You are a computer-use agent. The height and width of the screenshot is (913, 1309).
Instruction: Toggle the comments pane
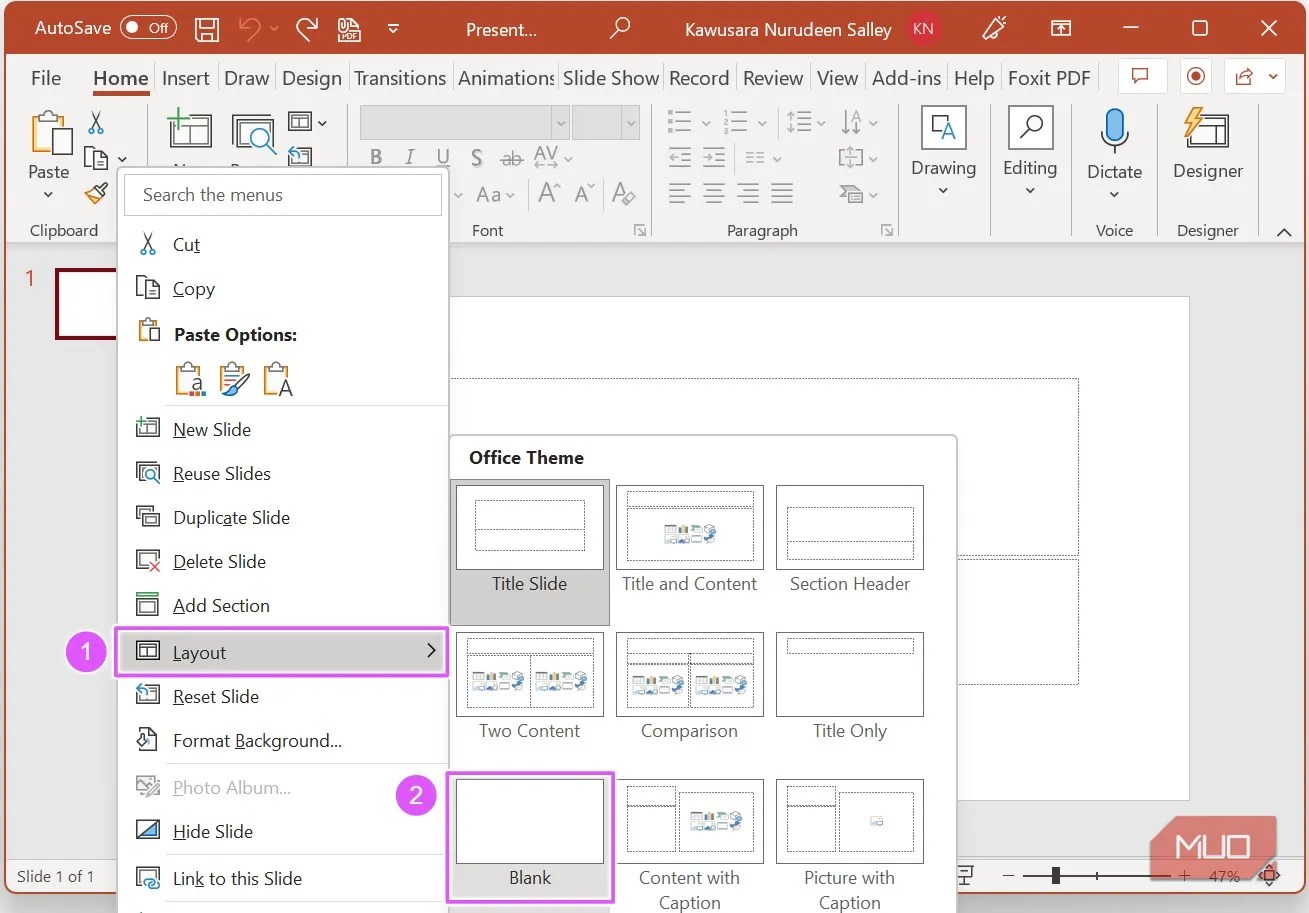pos(1141,76)
